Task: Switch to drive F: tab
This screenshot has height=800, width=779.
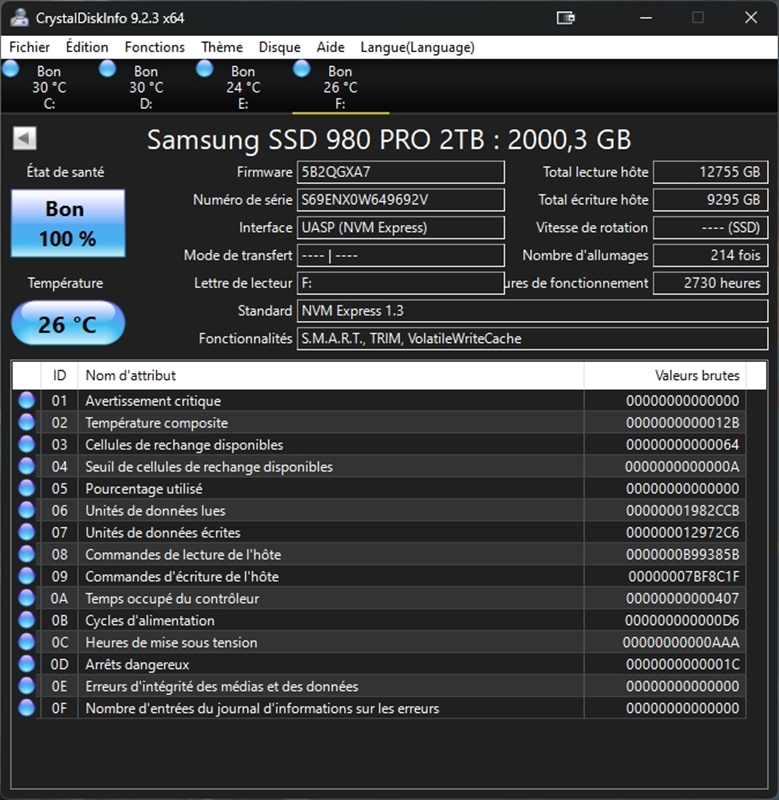Action: click(x=340, y=87)
